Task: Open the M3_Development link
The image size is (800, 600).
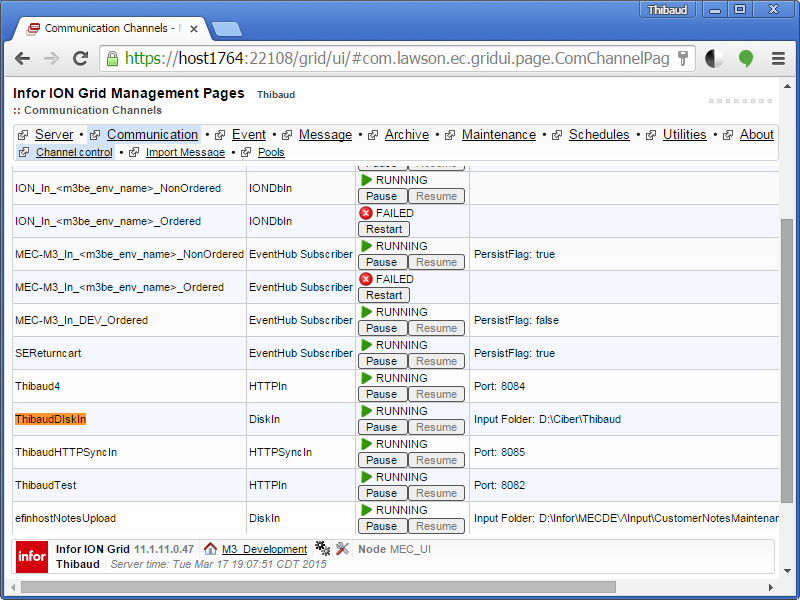Action: point(264,549)
